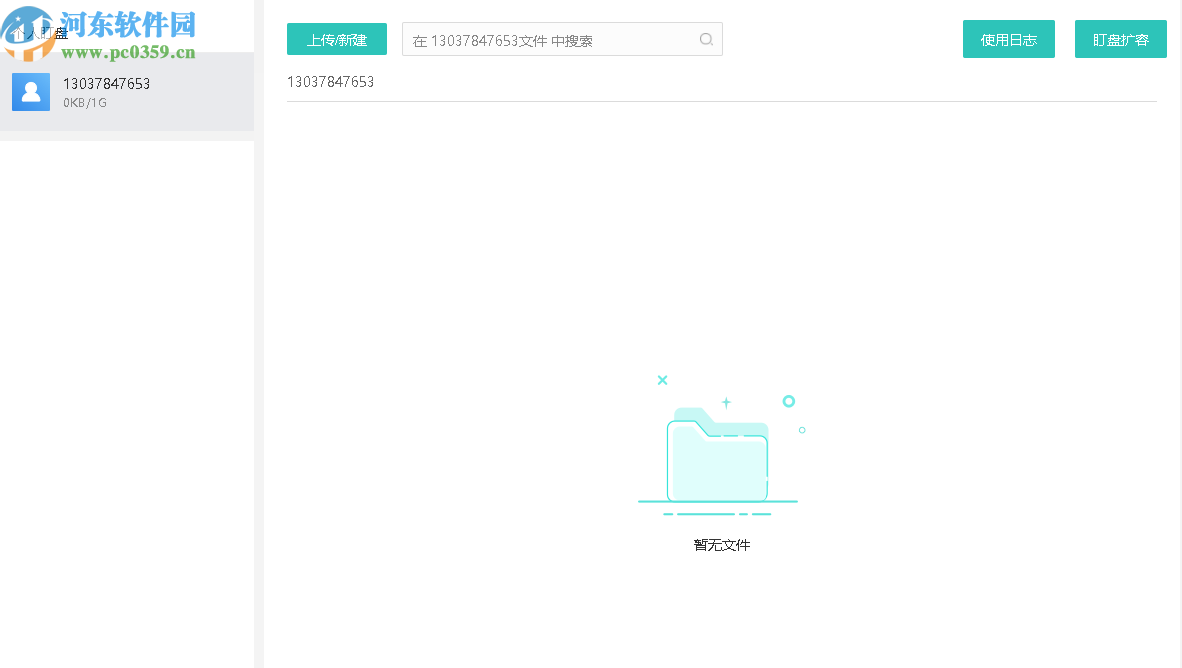Click the 暂无文件 empty state text
The height and width of the screenshot is (668, 1182).
point(722,545)
